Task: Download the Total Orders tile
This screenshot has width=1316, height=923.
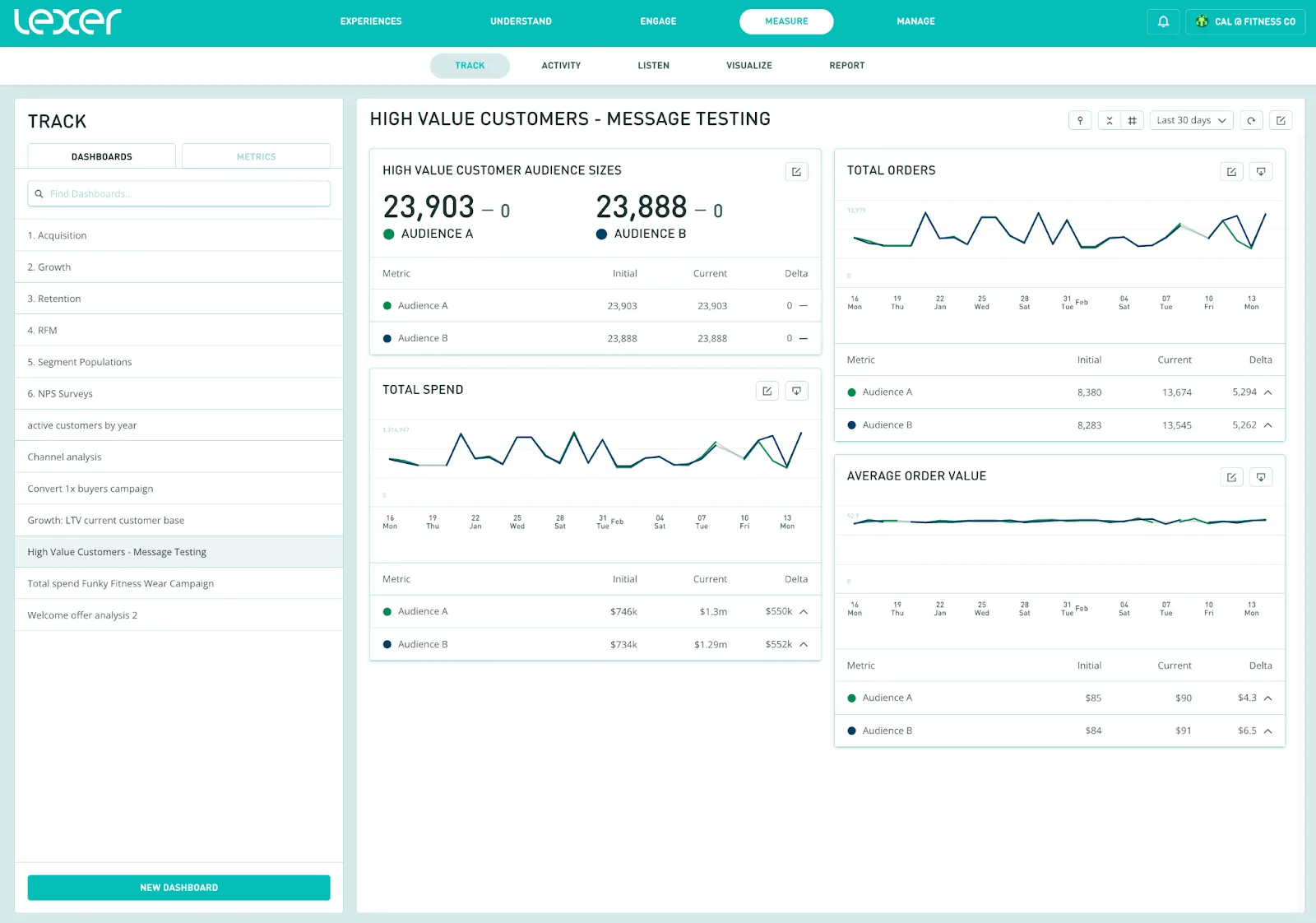Action: point(1261,171)
